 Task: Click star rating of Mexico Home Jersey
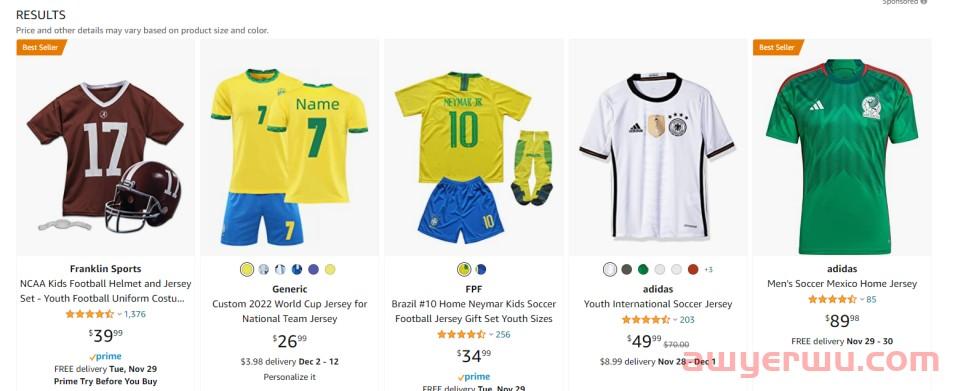pyautogui.click(x=832, y=299)
